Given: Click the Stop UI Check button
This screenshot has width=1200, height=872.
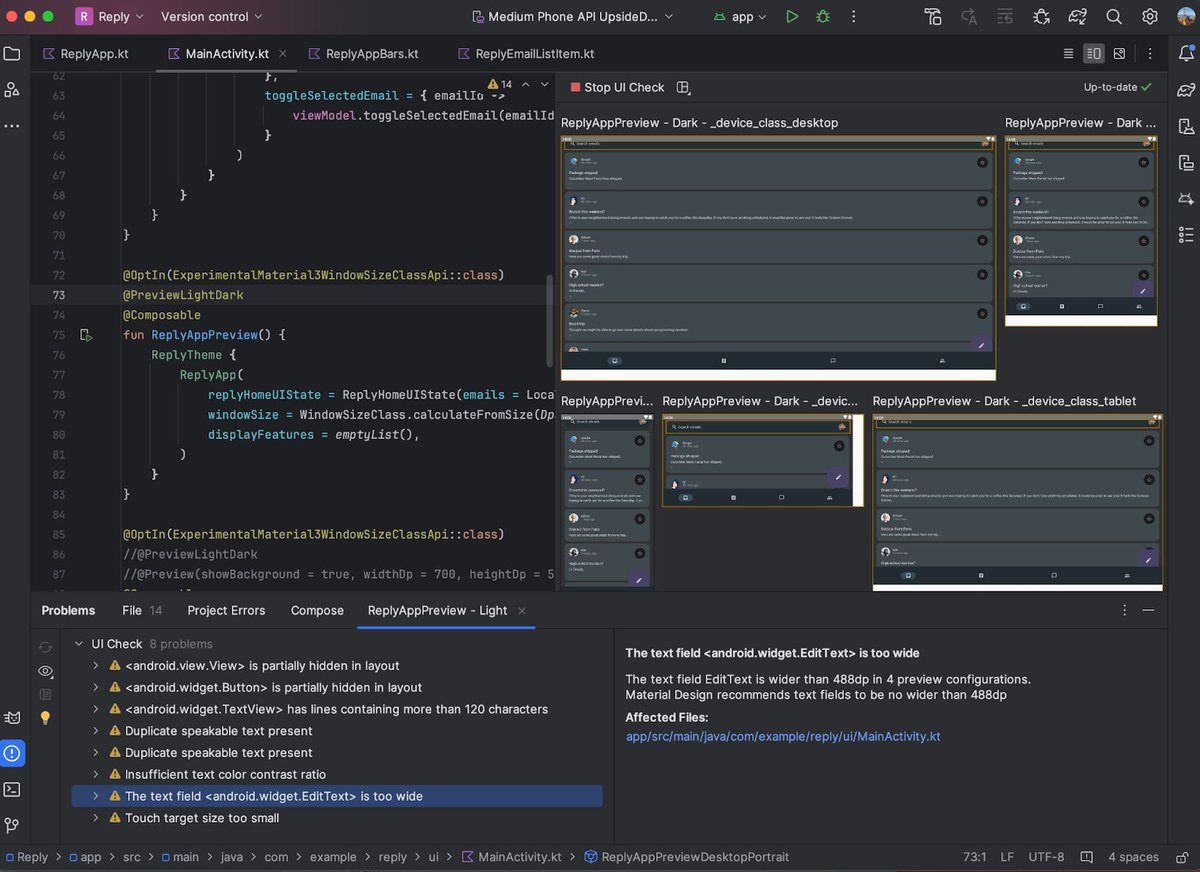Looking at the screenshot, I should (x=617, y=87).
